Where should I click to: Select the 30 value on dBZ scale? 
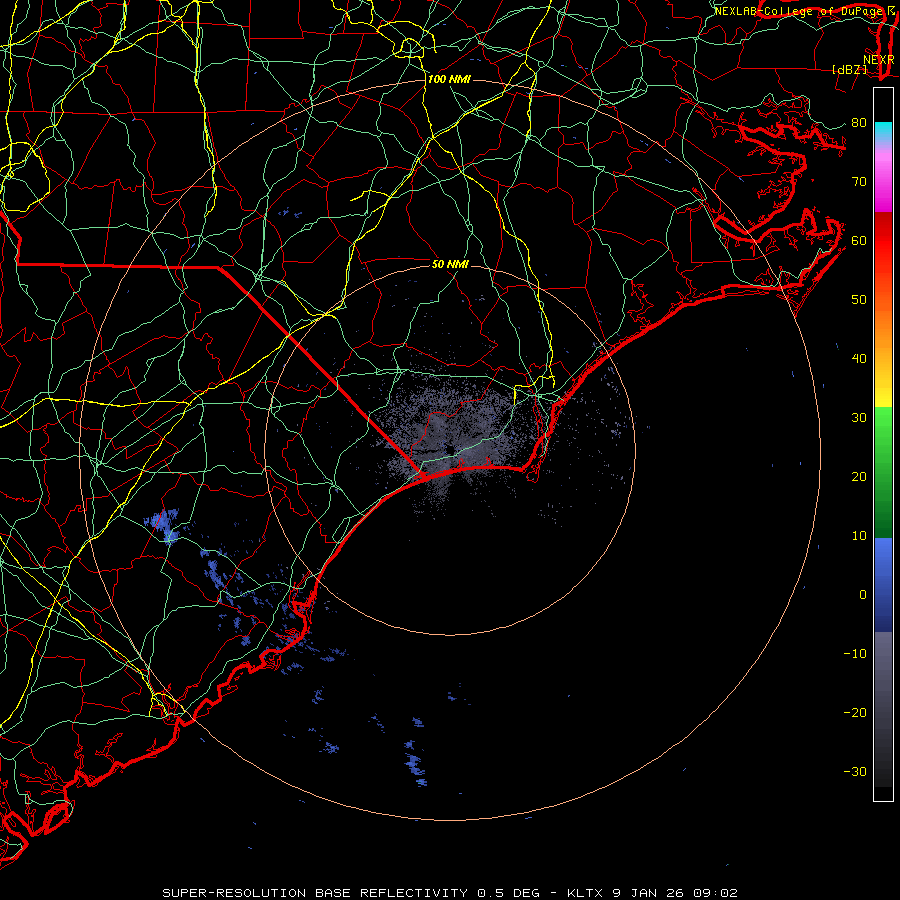(859, 417)
